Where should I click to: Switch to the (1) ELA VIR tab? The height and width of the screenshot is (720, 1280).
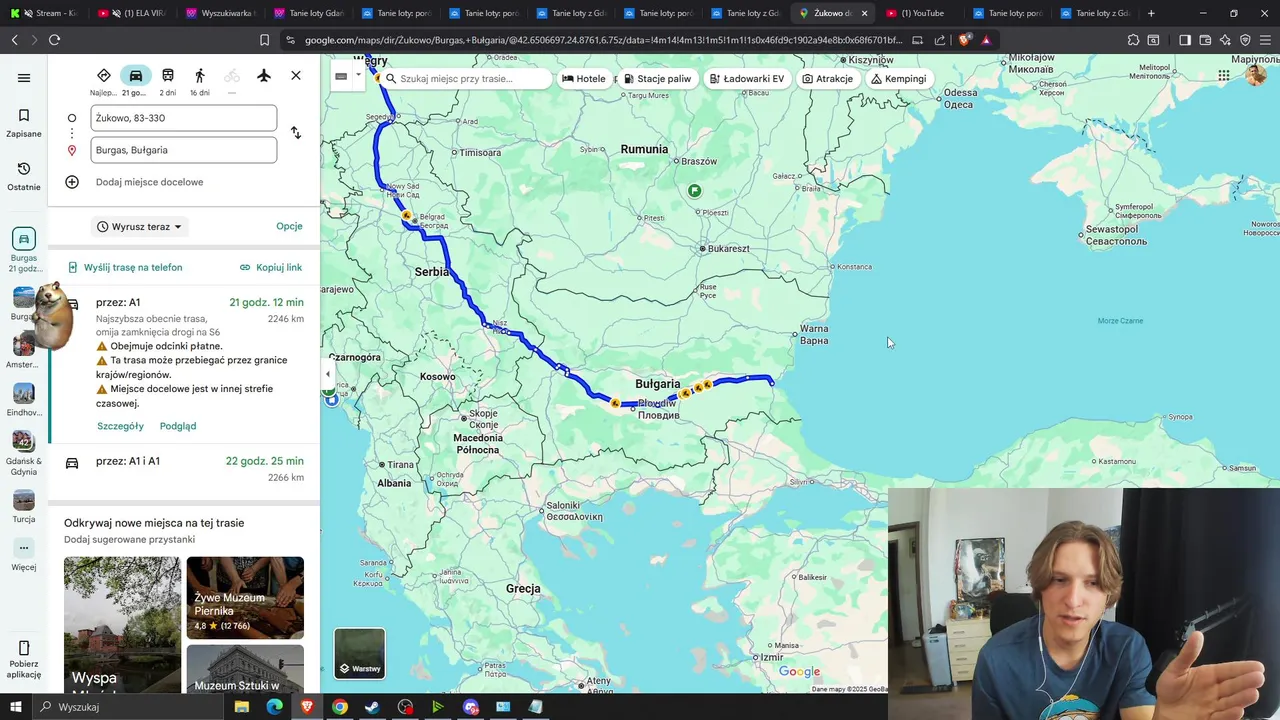(132, 13)
